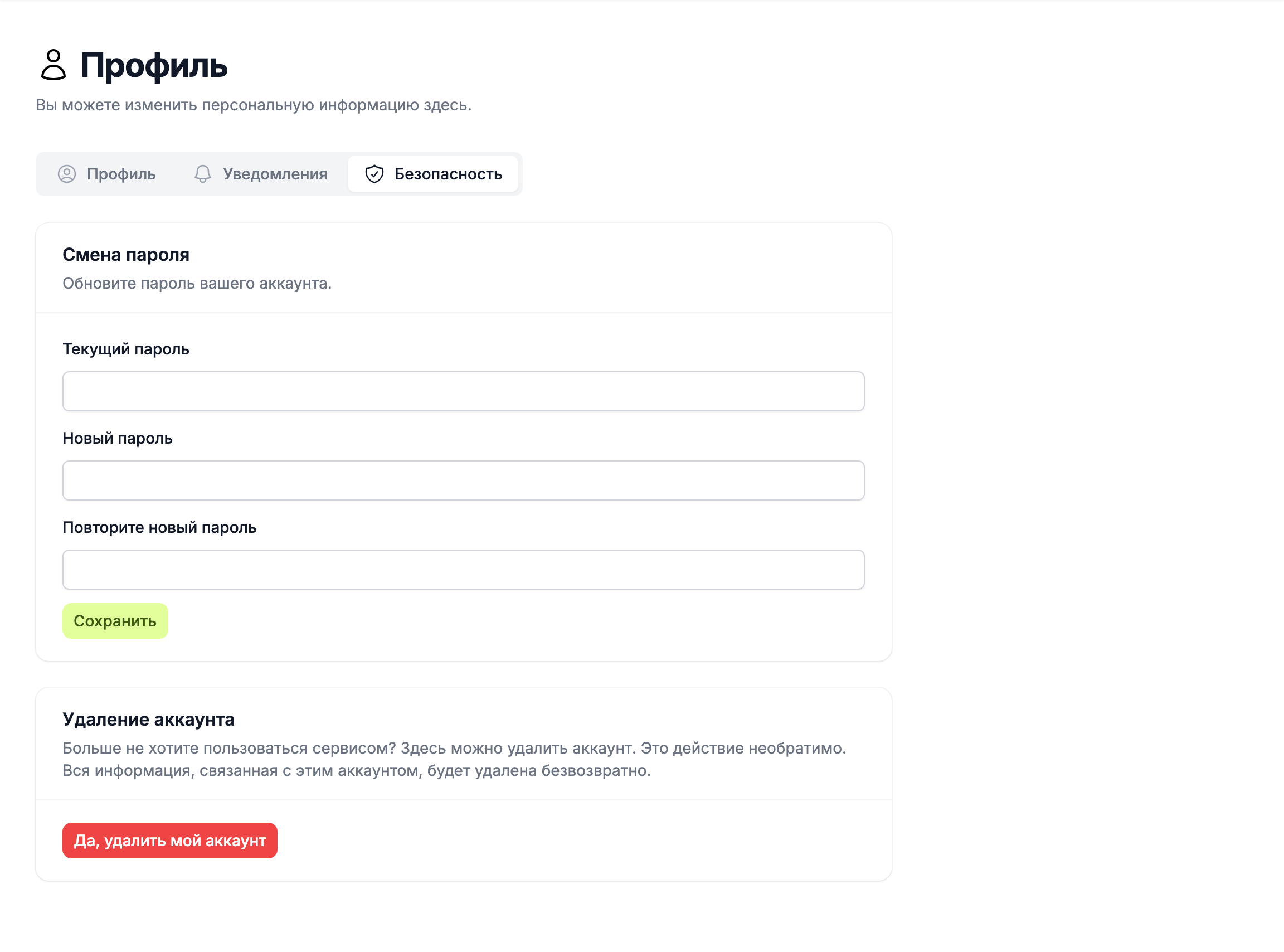The height and width of the screenshot is (952, 1284).
Task: Click the Удаление аккаунта section heading
Action: [149, 720]
